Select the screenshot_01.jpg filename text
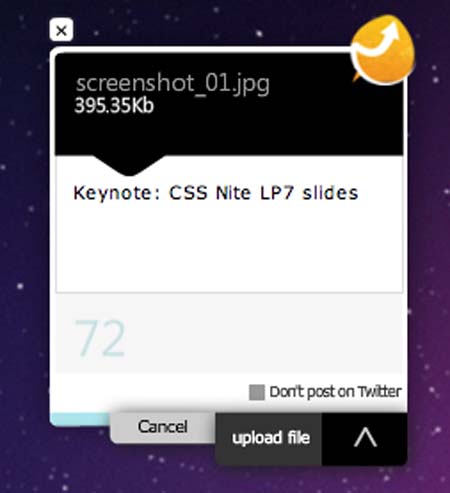 click(173, 84)
